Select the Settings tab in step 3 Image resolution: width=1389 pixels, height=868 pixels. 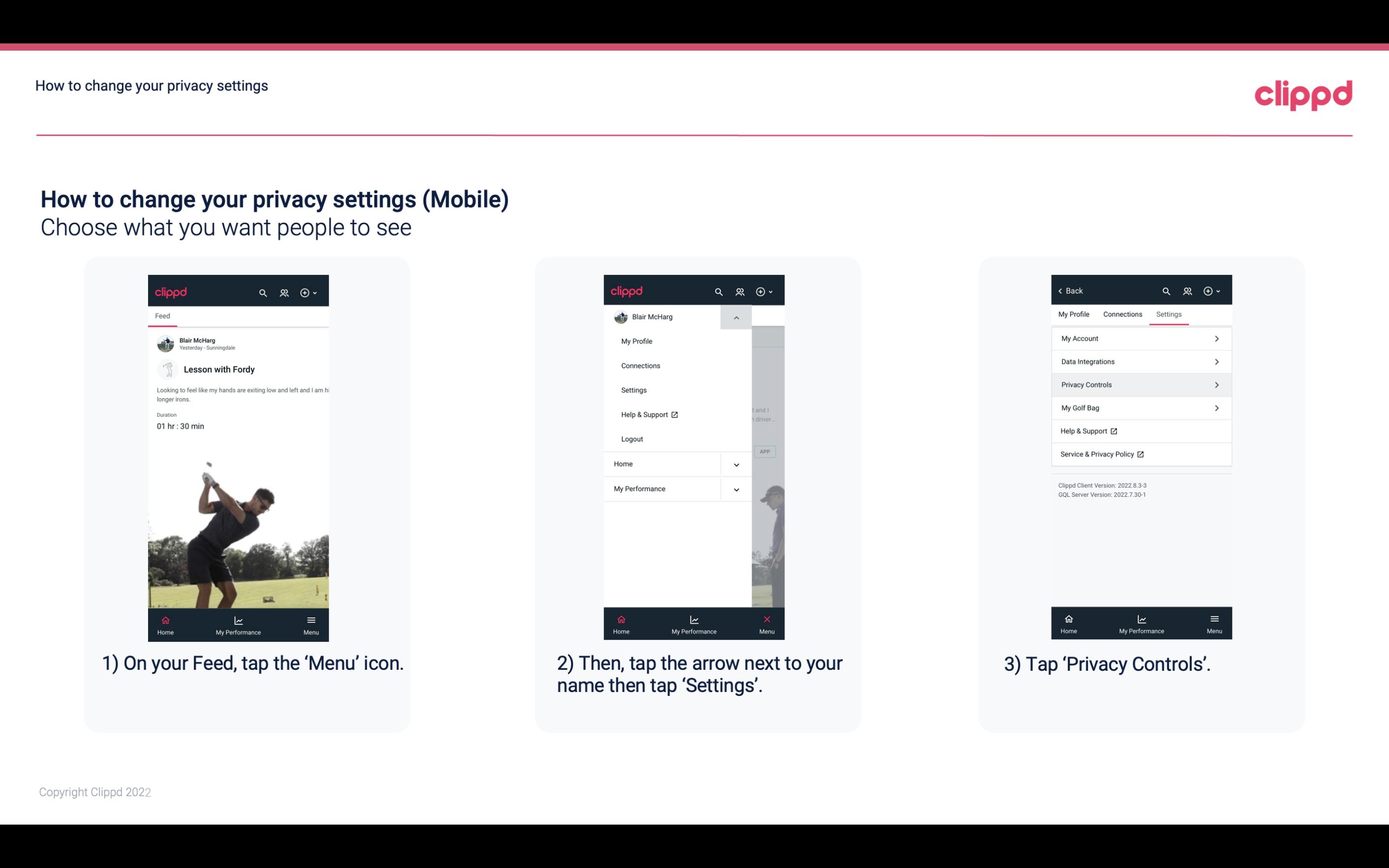pos(1169,314)
